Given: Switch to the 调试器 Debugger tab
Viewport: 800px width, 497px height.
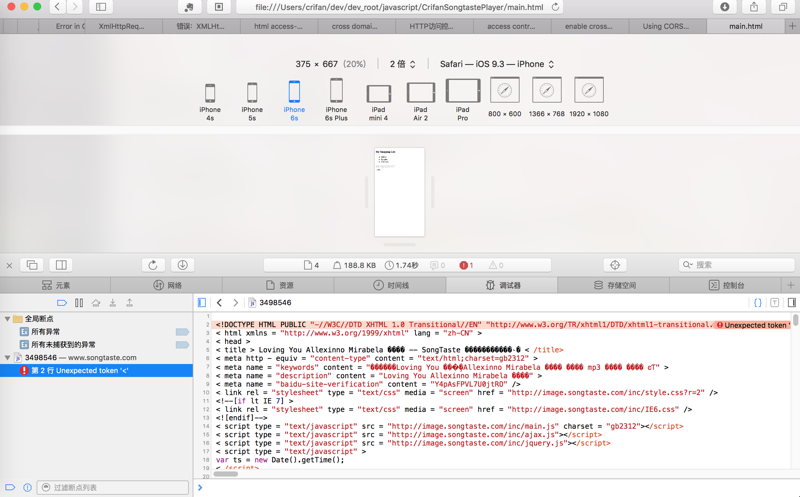Looking at the screenshot, I should click(x=502, y=285).
